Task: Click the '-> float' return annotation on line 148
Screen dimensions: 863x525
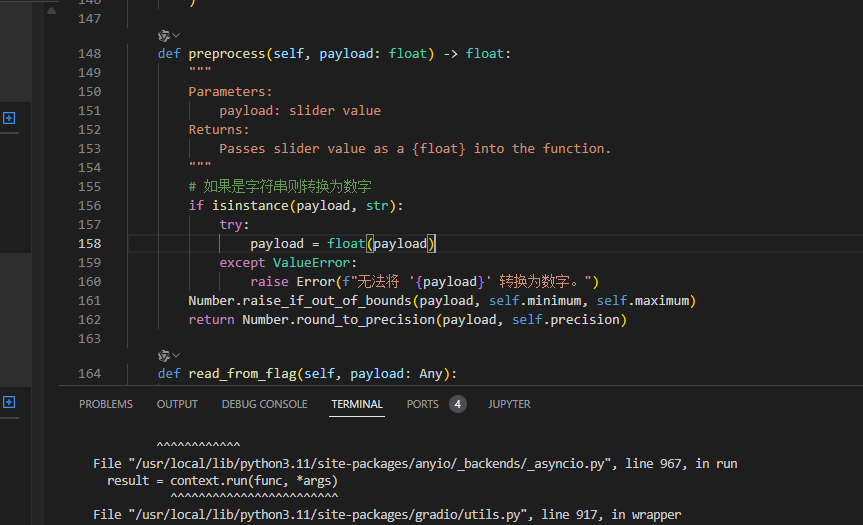Action: pos(473,53)
